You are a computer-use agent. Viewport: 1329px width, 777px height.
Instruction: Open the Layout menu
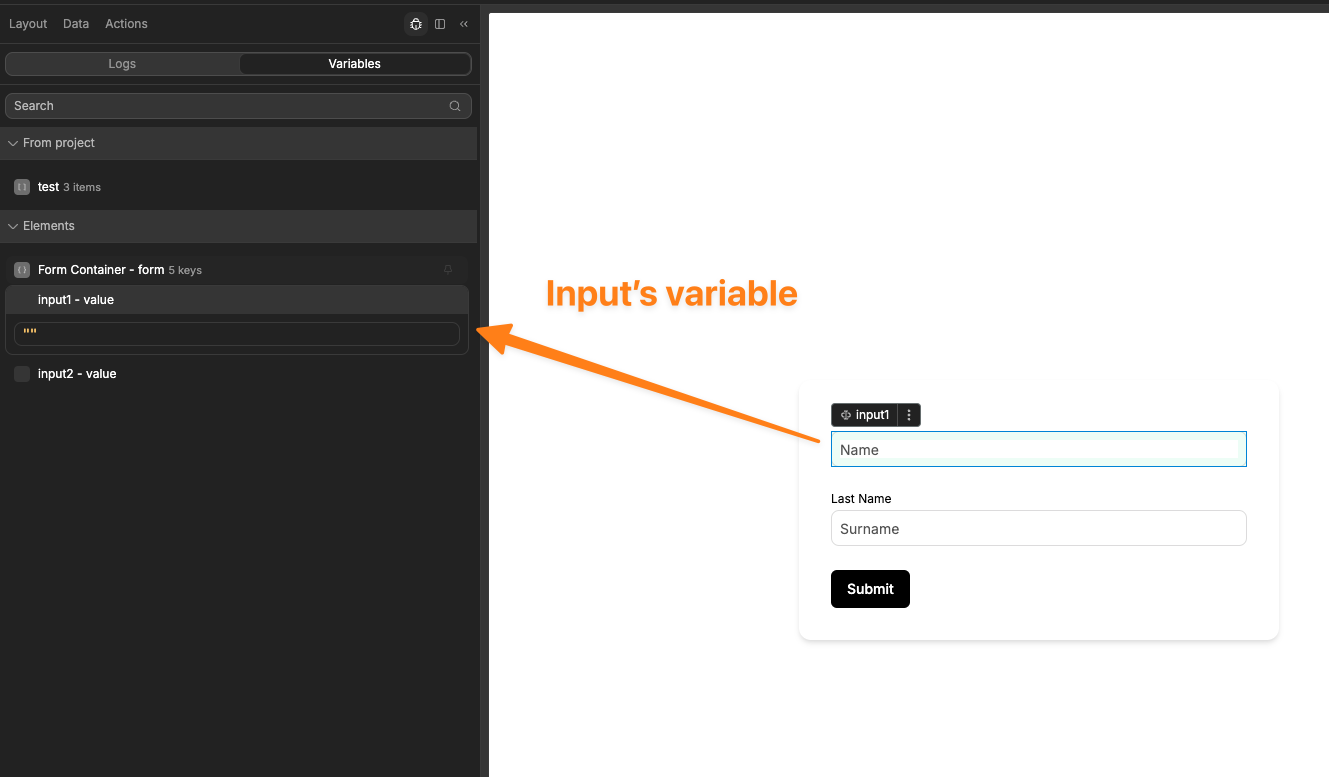[27, 23]
